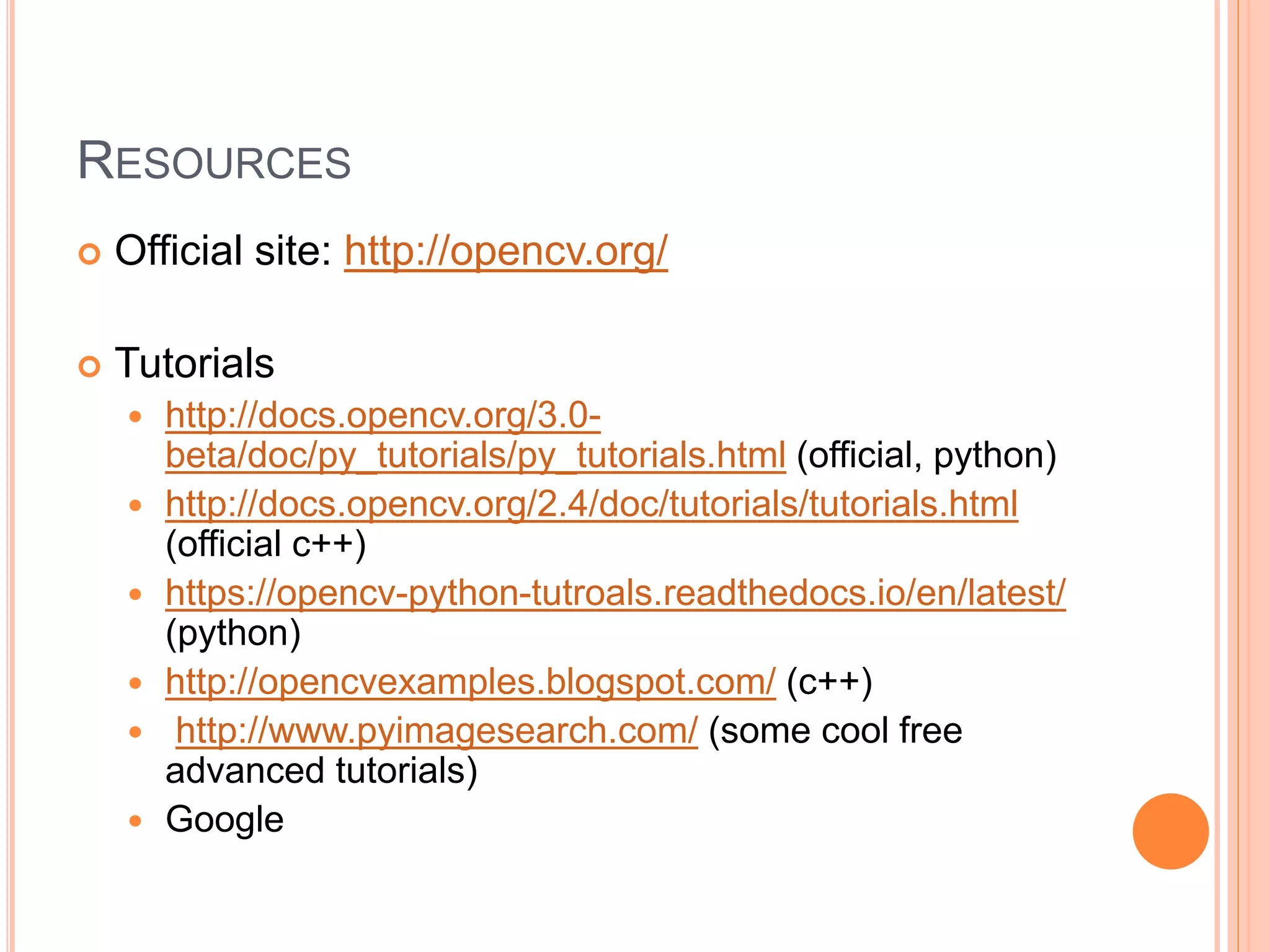The height and width of the screenshot is (952, 1270).
Task: Click the "(official c++)" note text
Action: pyautogui.click(x=265, y=544)
